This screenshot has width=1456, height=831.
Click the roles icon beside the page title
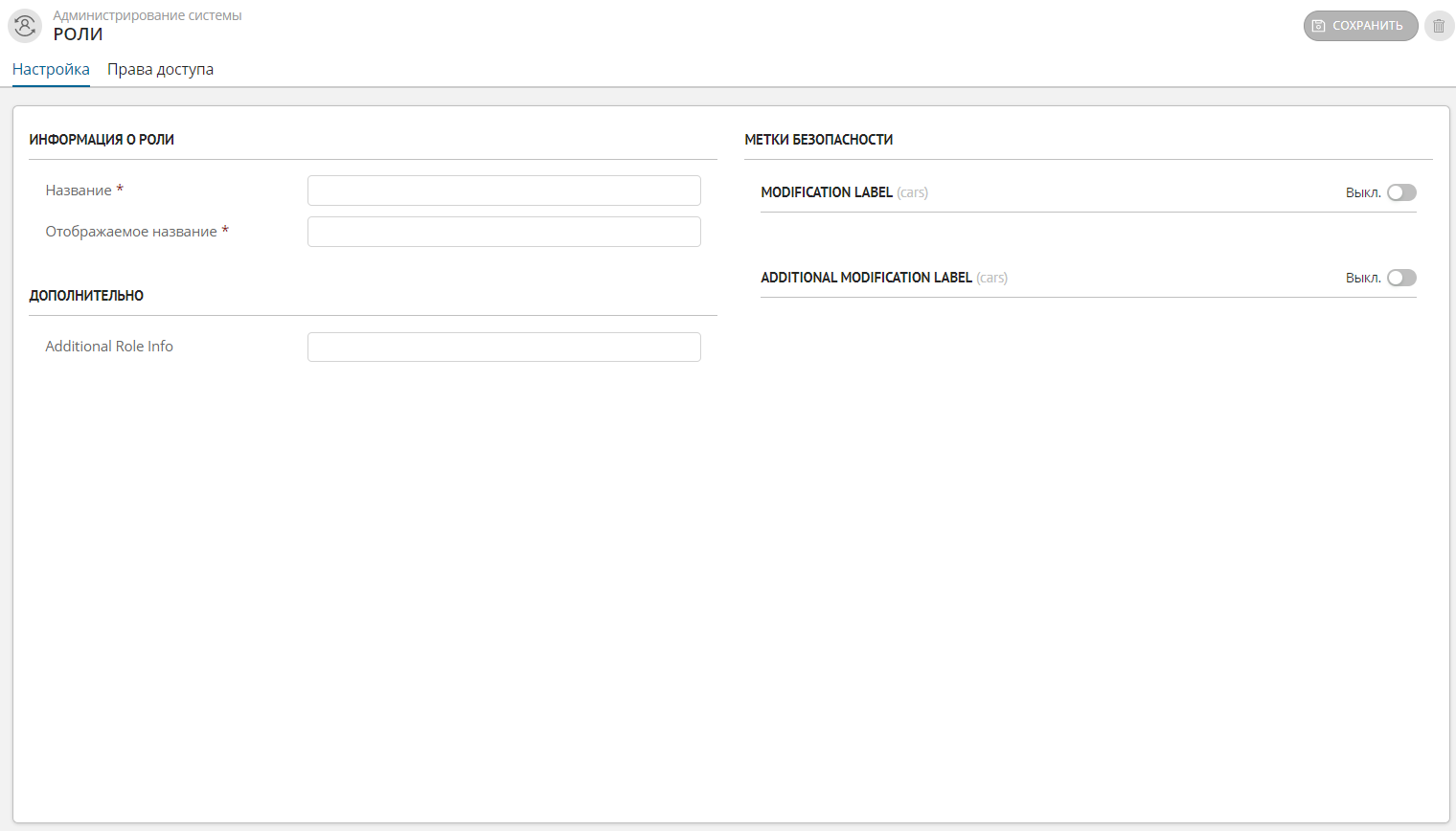(x=25, y=26)
